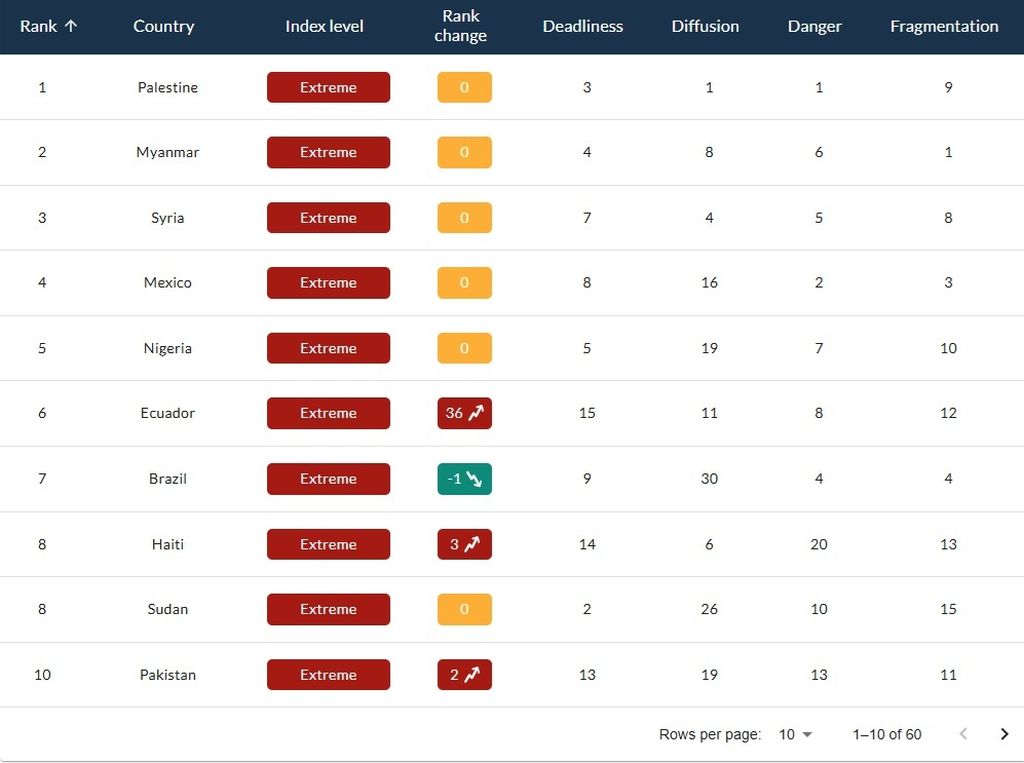Screen dimensions: 1024x763
Task: Sort table by Country column header
Action: click(x=164, y=26)
